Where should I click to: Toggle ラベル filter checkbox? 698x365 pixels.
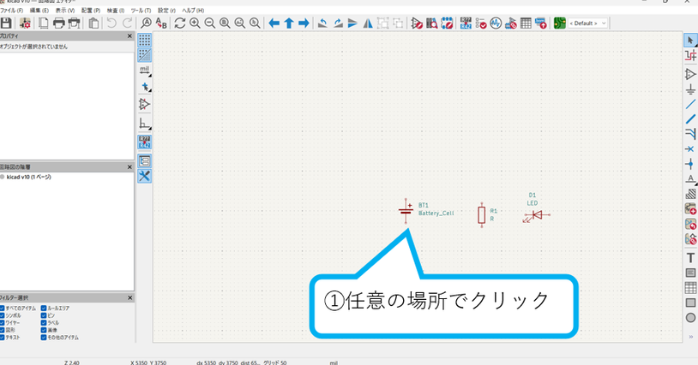(x=44, y=323)
